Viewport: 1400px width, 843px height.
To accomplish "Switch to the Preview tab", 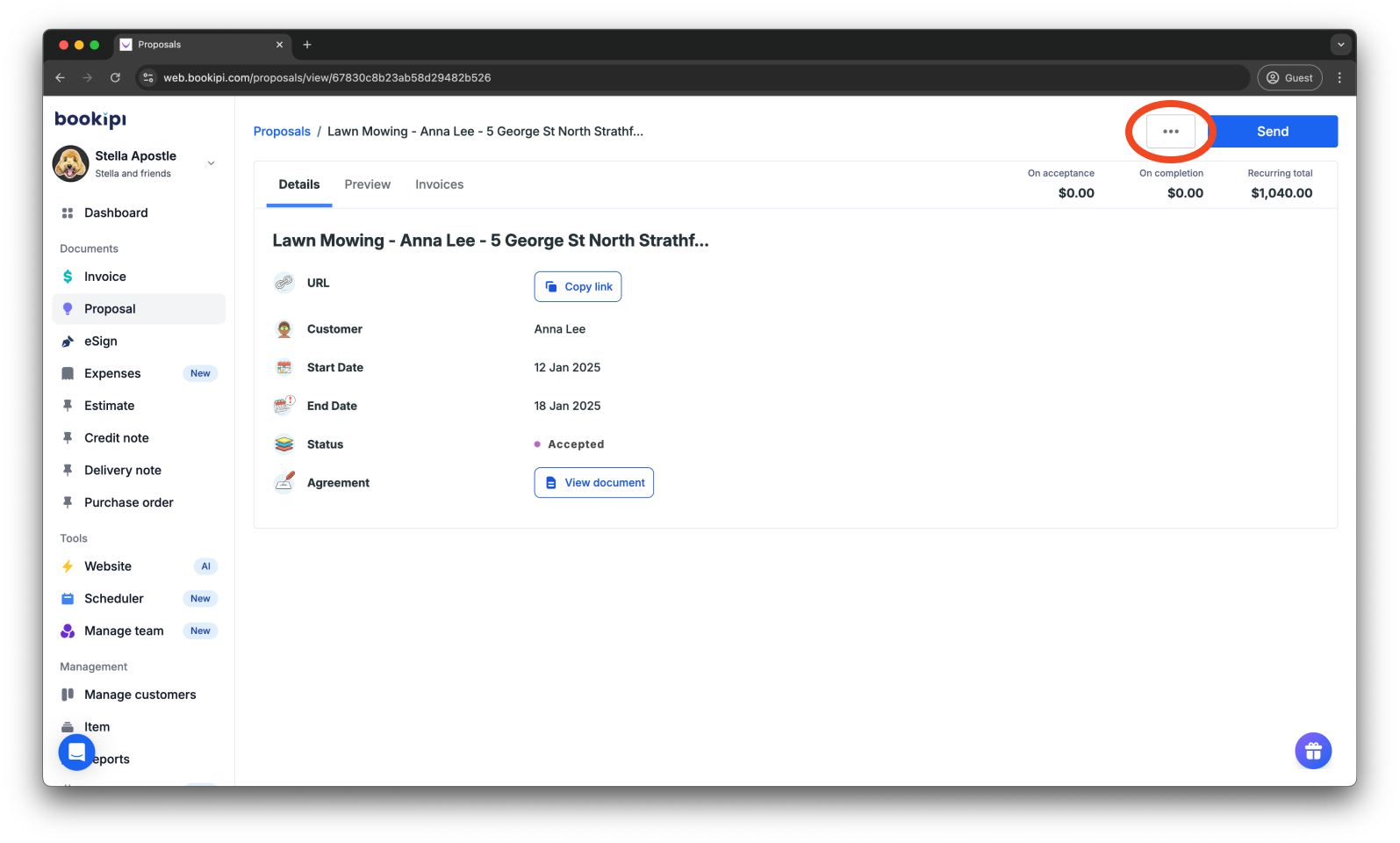I will [x=367, y=184].
